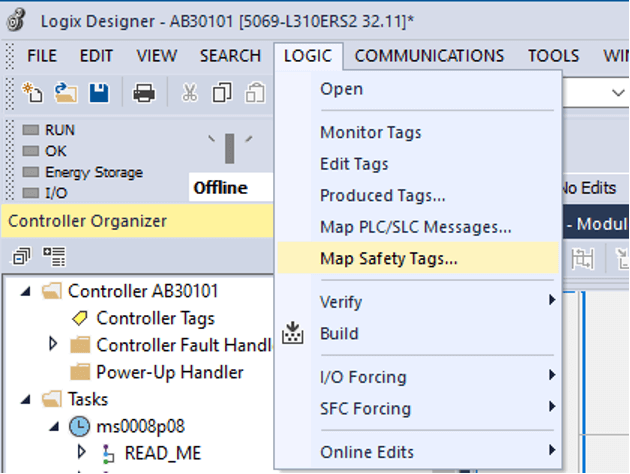Collapse the Tasks tree node

click(x=26, y=399)
